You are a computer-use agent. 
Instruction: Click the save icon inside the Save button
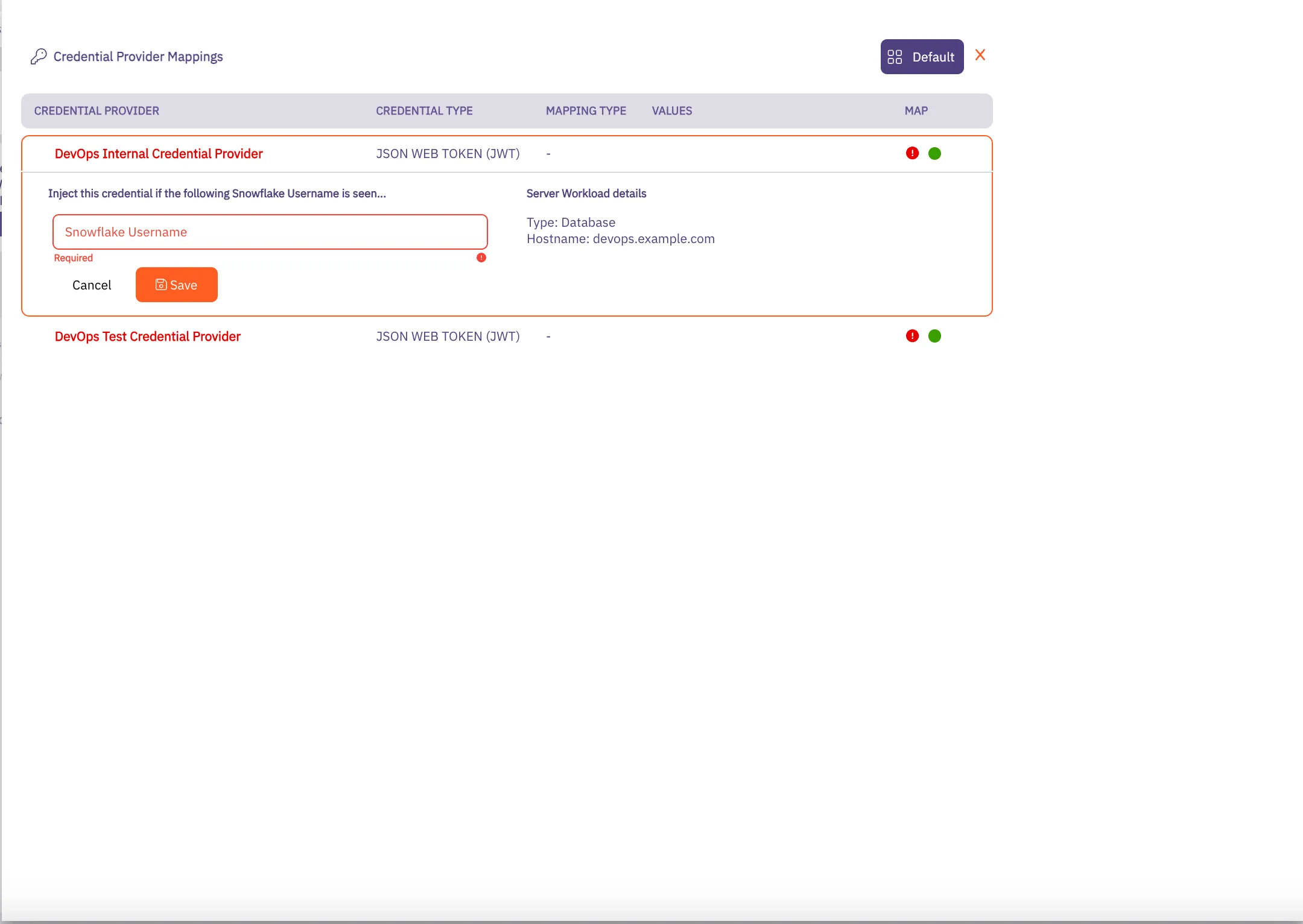(160, 284)
